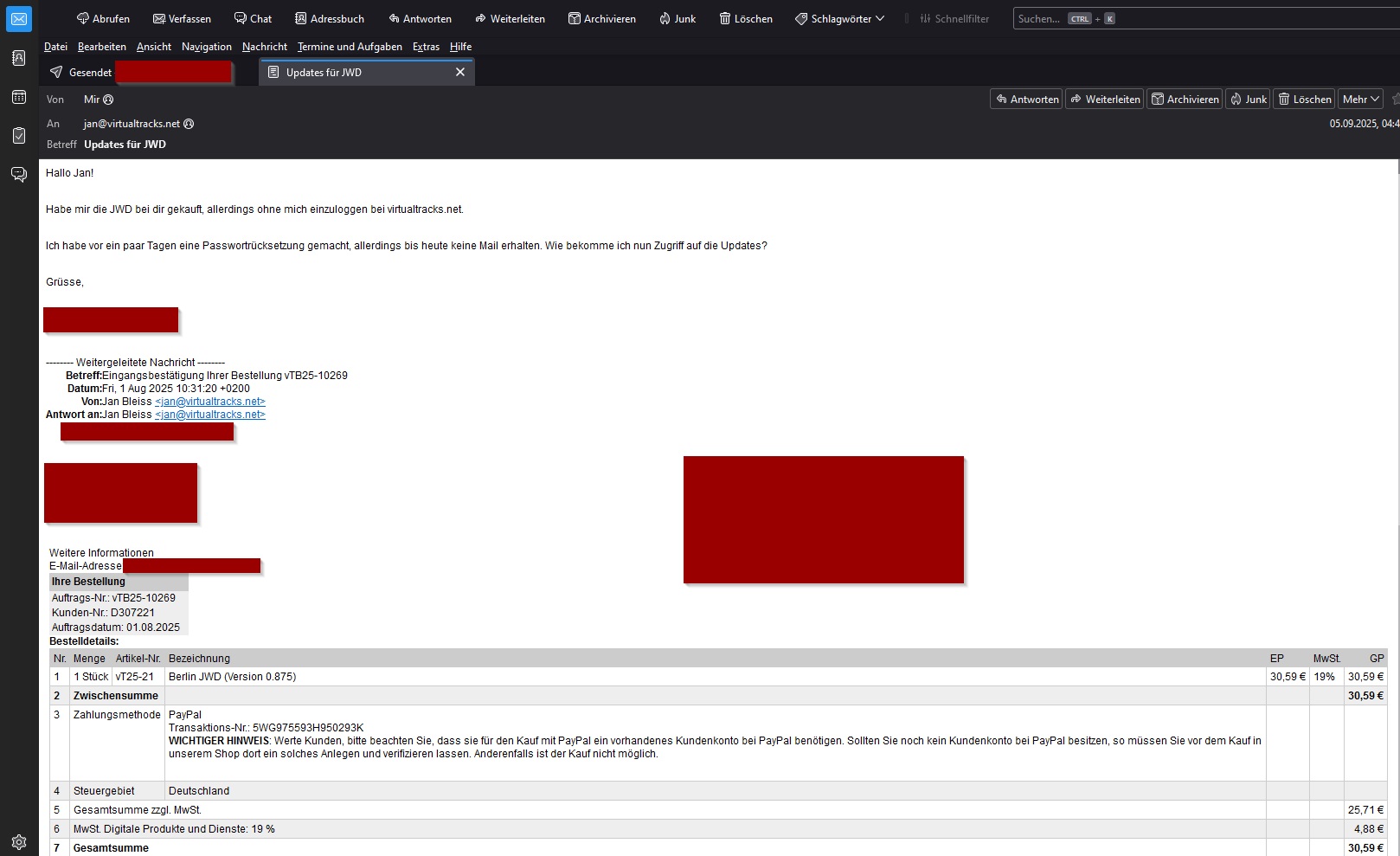
Task: Click Verfassen to compose a message
Action: [182, 19]
